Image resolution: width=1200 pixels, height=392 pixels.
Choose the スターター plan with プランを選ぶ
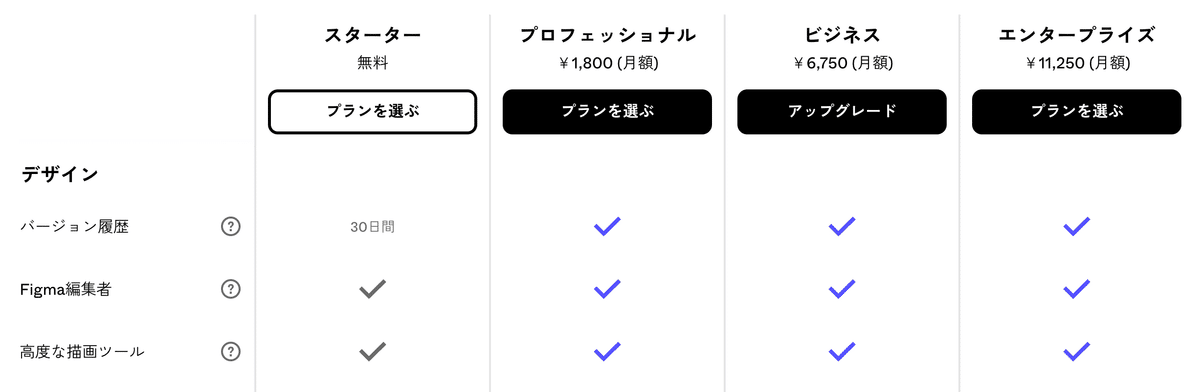(x=372, y=111)
